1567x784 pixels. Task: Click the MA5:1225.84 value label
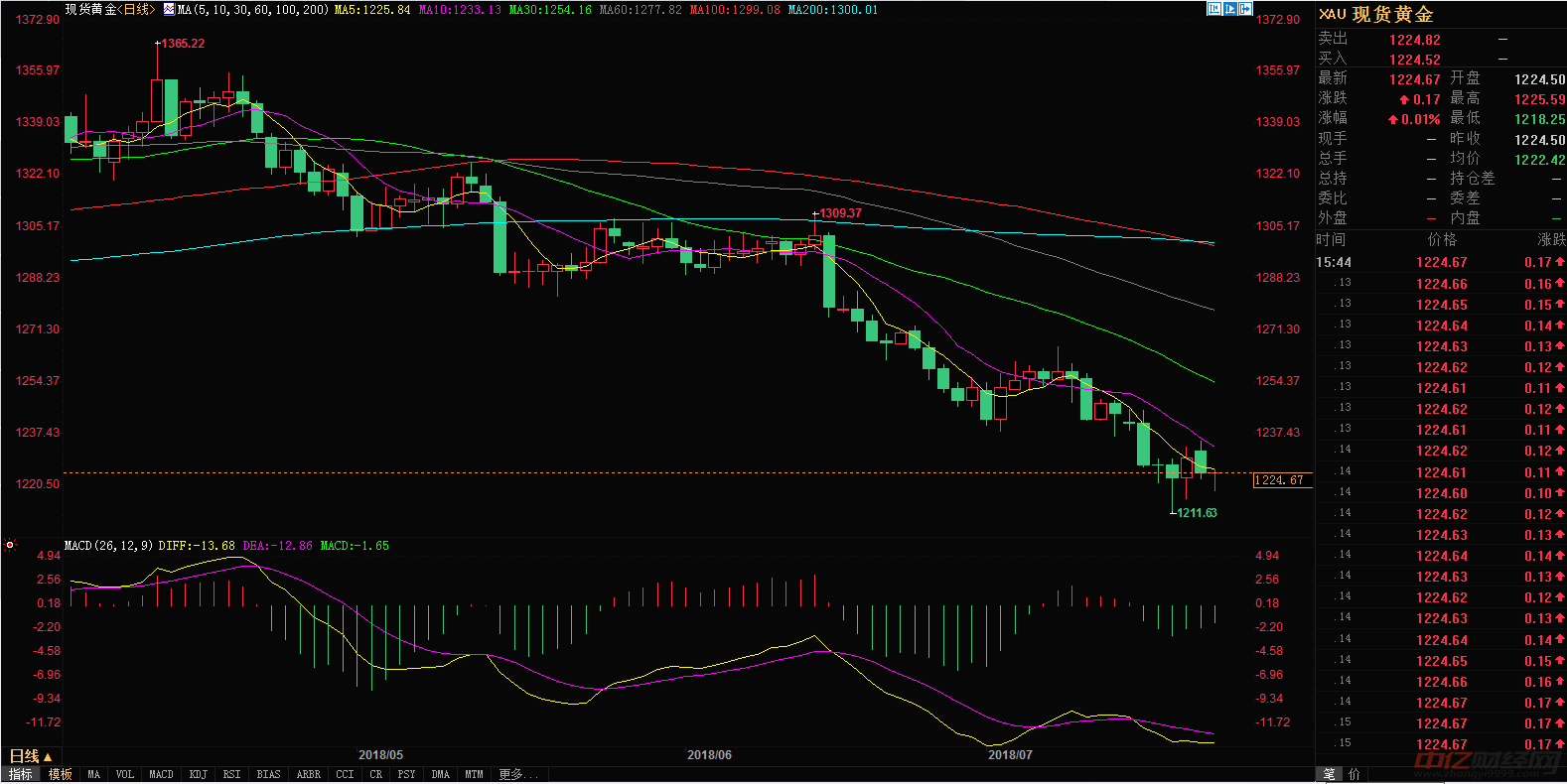(372, 10)
